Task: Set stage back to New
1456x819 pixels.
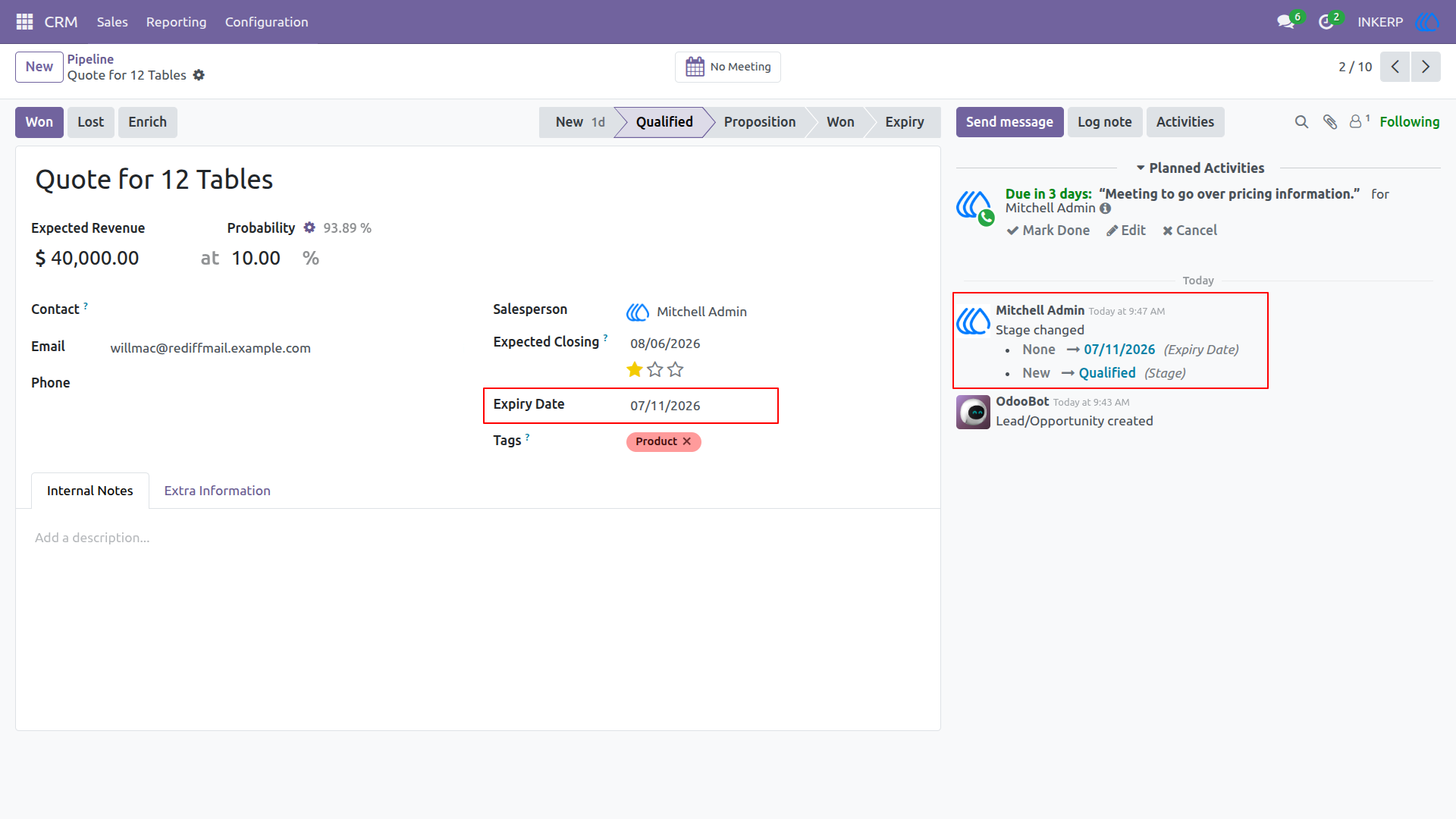Action: (578, 122)
